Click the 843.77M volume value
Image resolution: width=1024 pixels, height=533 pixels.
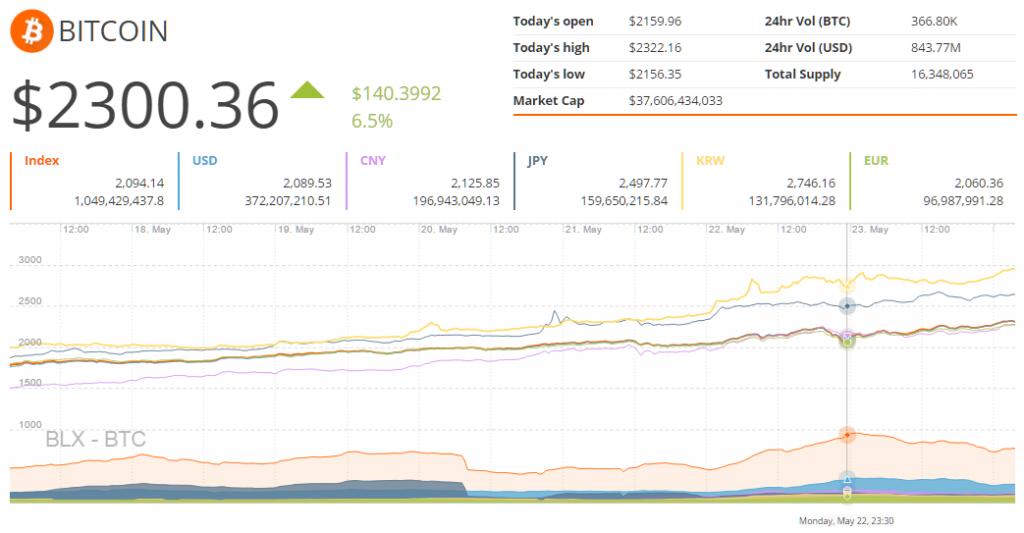(x=936, y=48)
